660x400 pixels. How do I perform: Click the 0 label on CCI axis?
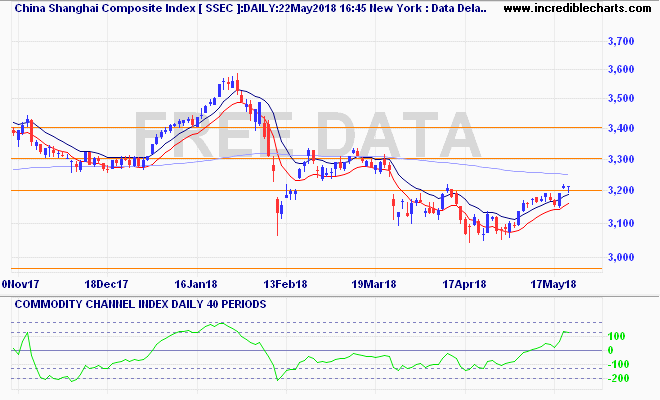coord(611,350)
